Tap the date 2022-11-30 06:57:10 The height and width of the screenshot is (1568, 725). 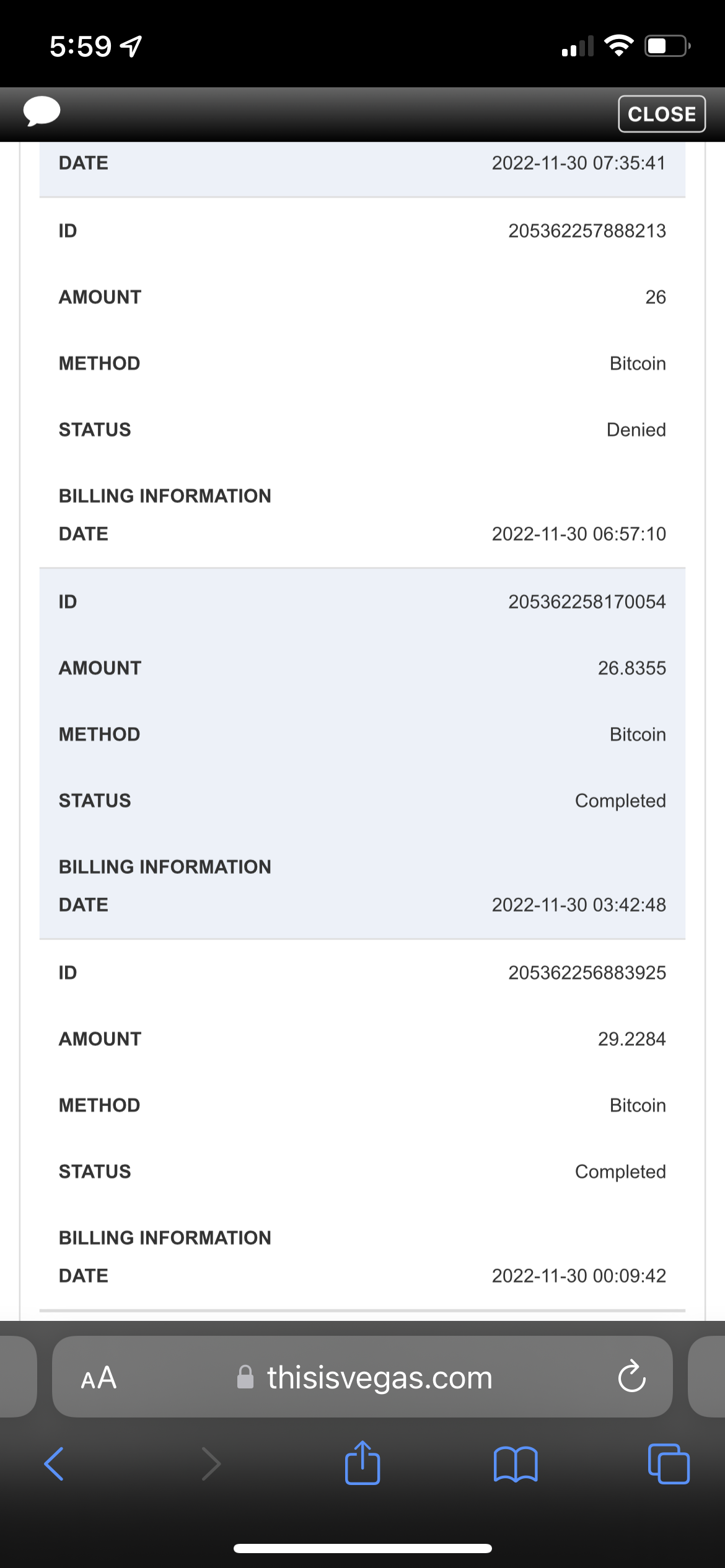(x=578, y=534)
